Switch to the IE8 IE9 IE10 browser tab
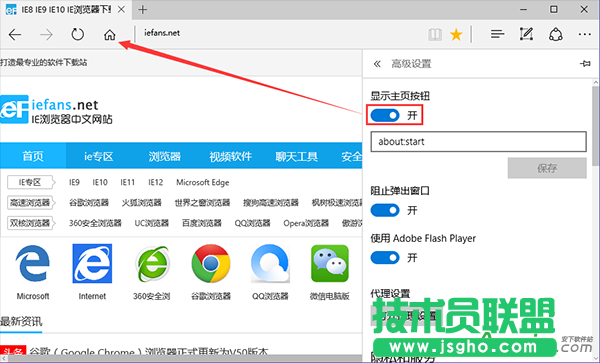The height and width of the screenshot is (363, 600). click(65, 10)
